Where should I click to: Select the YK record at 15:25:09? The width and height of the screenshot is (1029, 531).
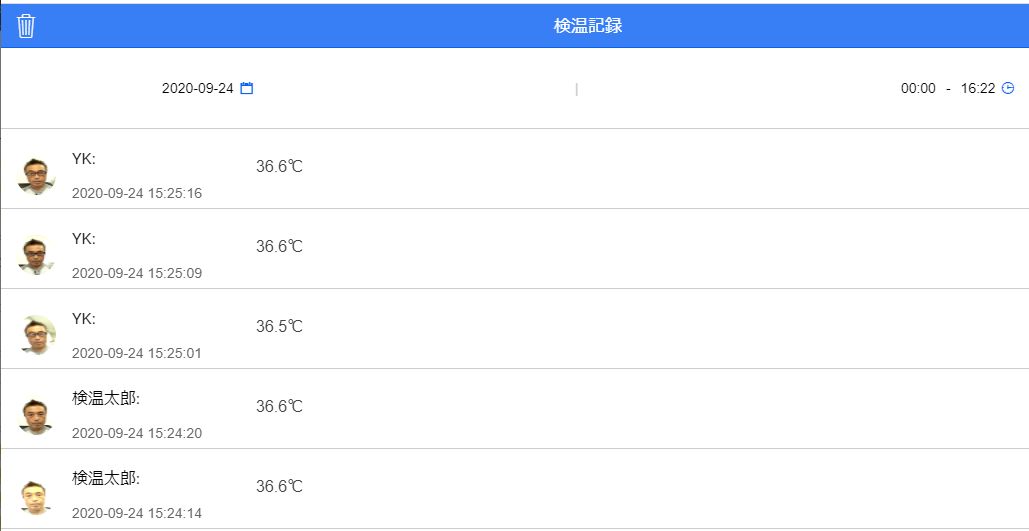[x=514, y=249]
